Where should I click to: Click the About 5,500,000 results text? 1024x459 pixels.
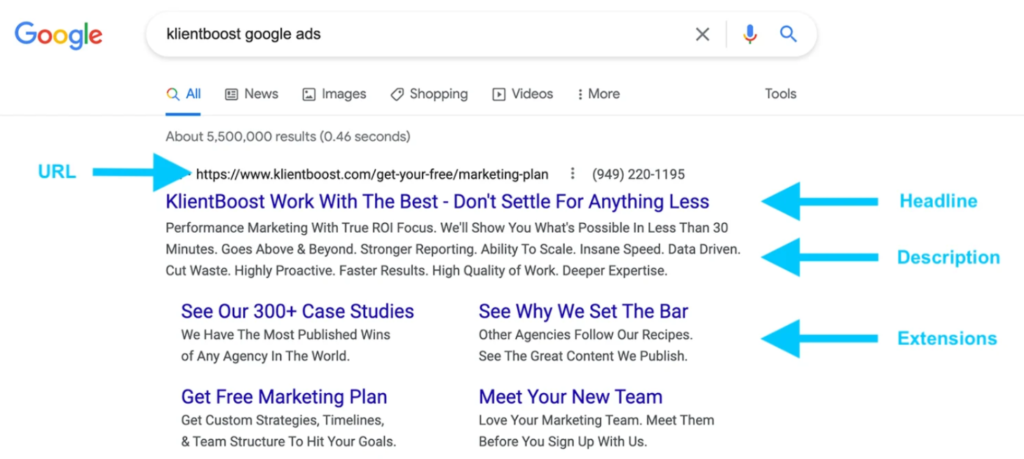[x=288, y=136]
